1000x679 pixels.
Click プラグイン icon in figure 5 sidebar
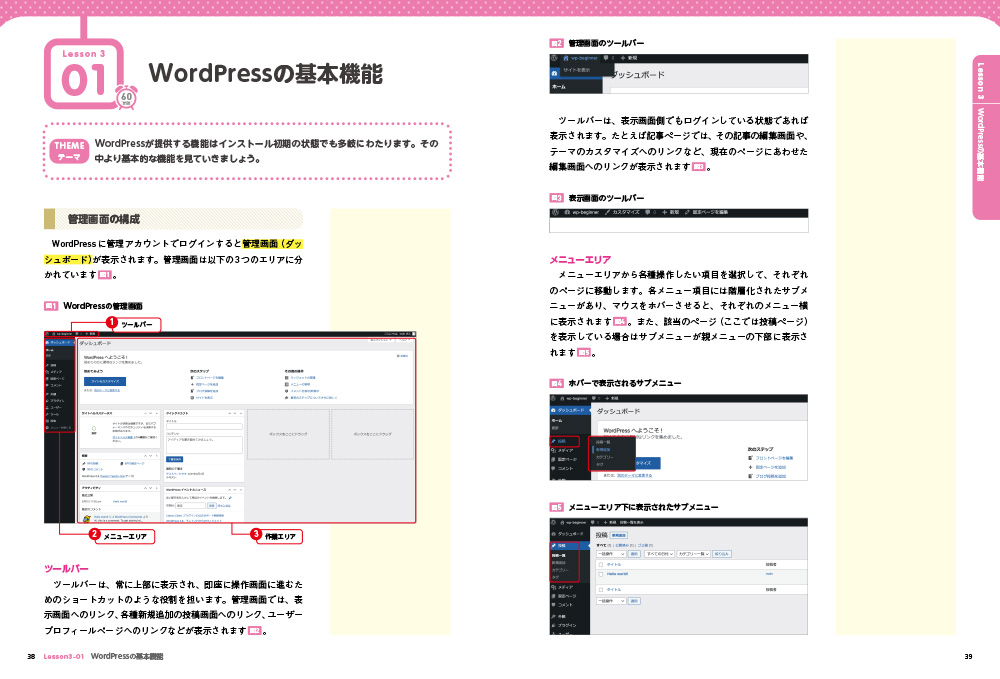554,625
